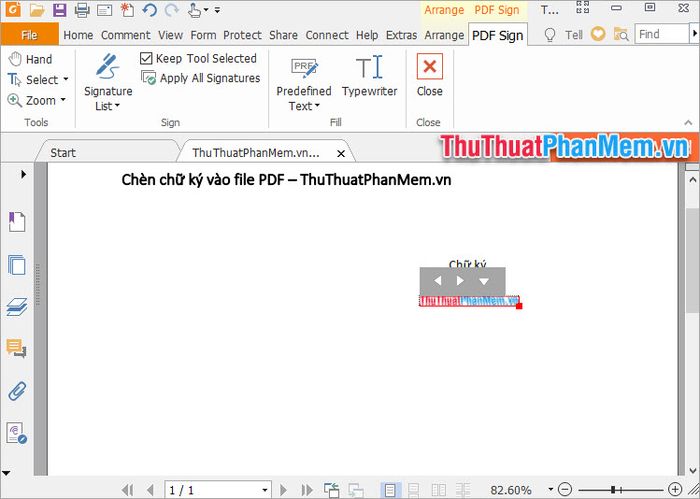
Task: Open signature options down arrow
Action: tap(484, 281)
